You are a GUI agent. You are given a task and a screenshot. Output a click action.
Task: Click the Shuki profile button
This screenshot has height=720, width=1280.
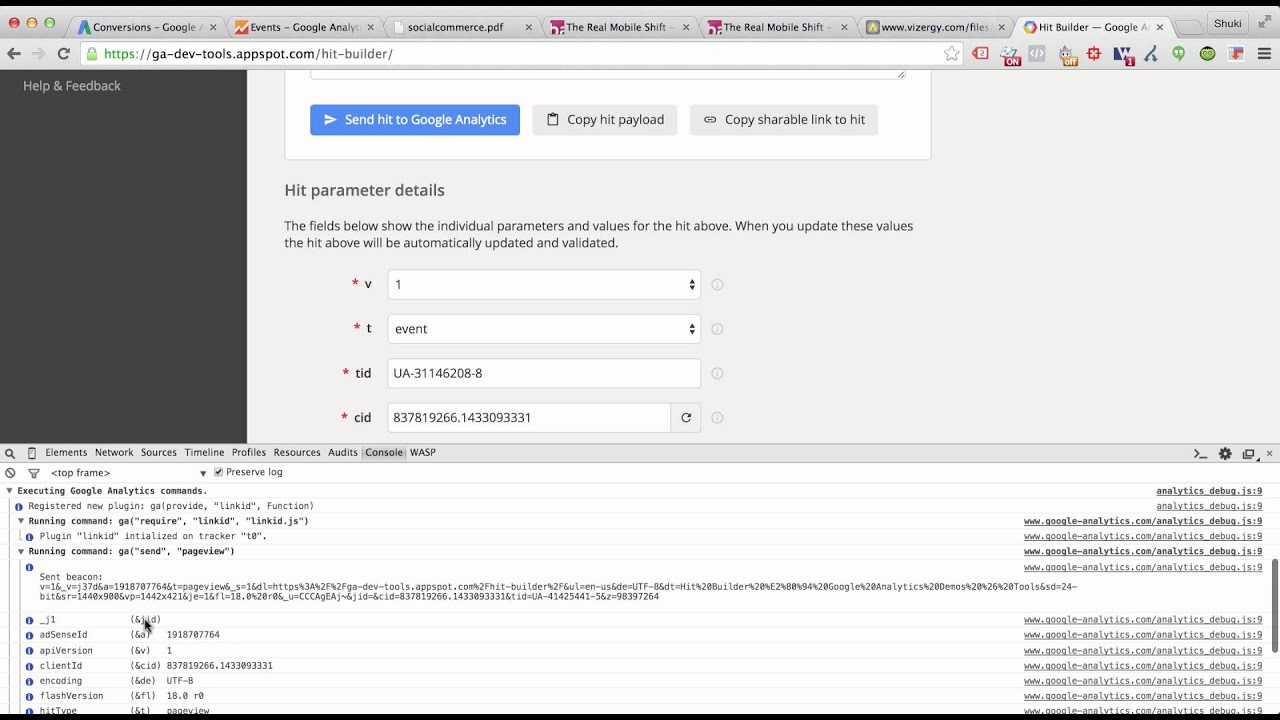click(x=1227, y=23)
